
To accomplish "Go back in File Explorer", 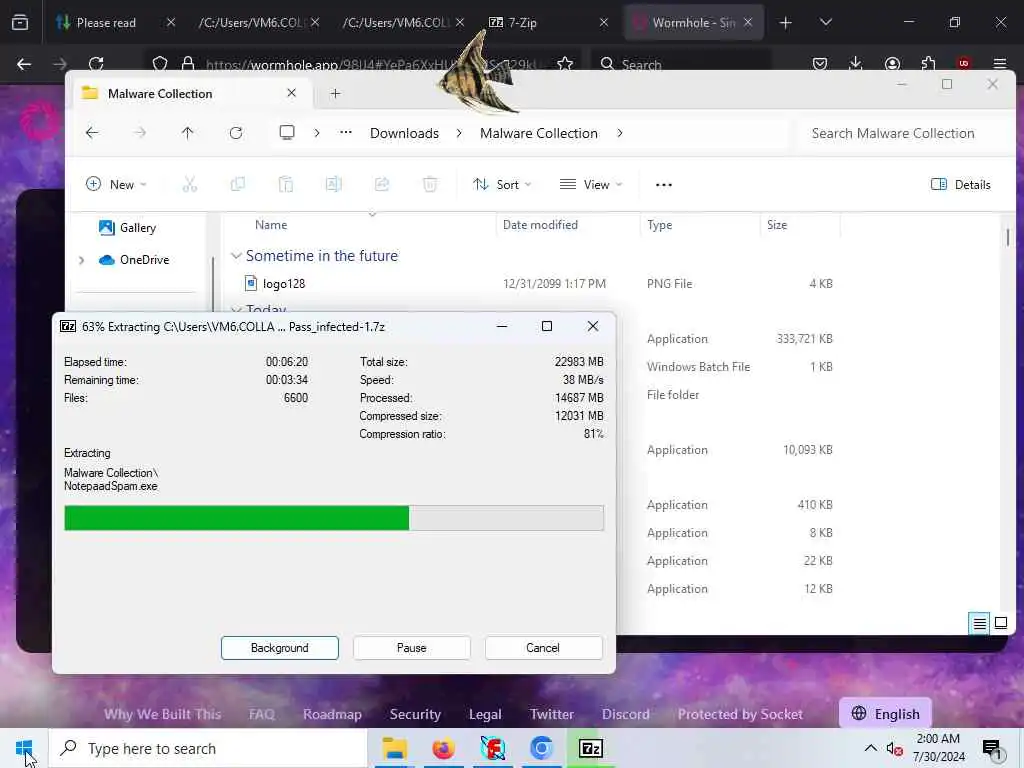I will coord(92,133).
